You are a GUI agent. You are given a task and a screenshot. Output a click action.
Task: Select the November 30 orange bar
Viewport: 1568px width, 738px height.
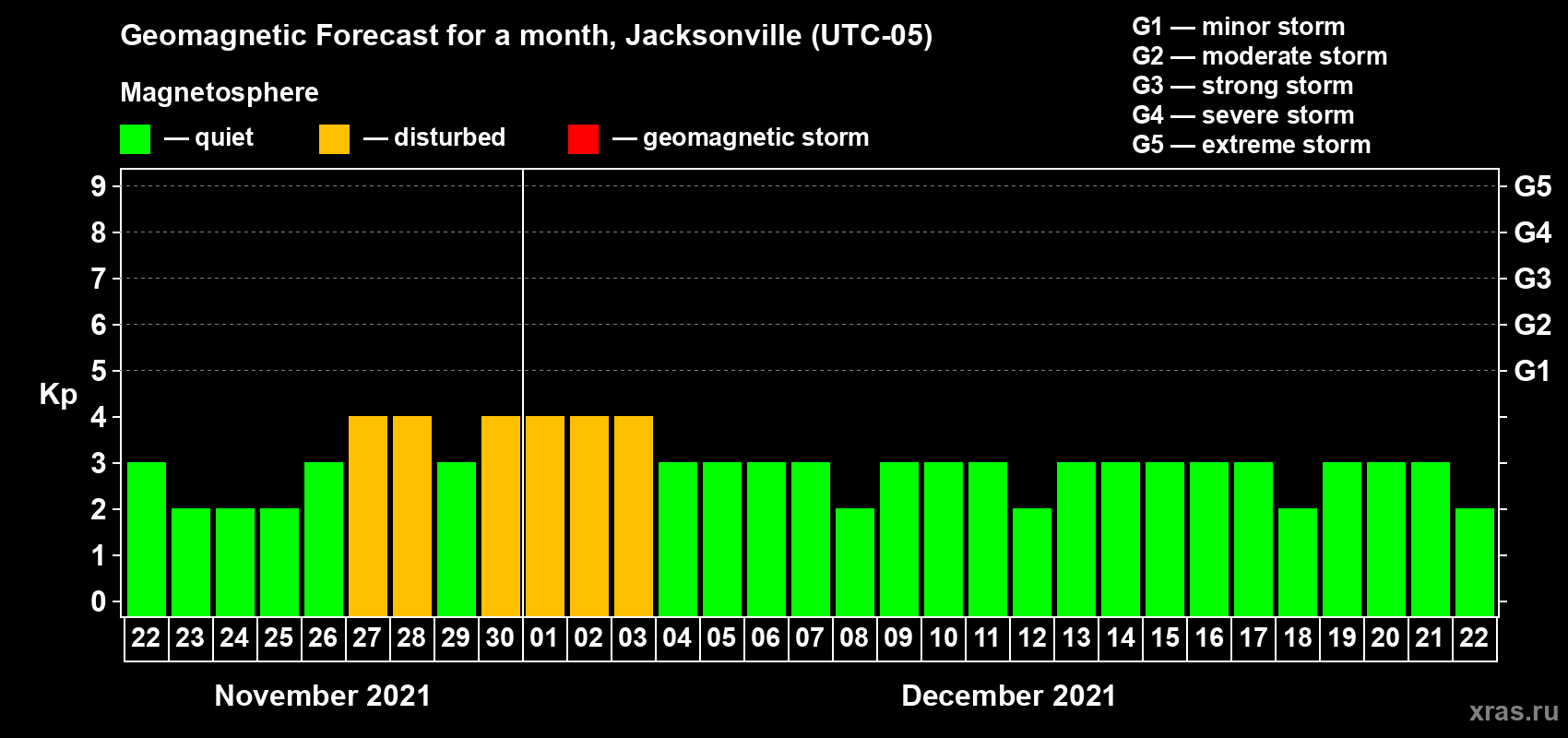pyautogui.click(x=501, y=516)
